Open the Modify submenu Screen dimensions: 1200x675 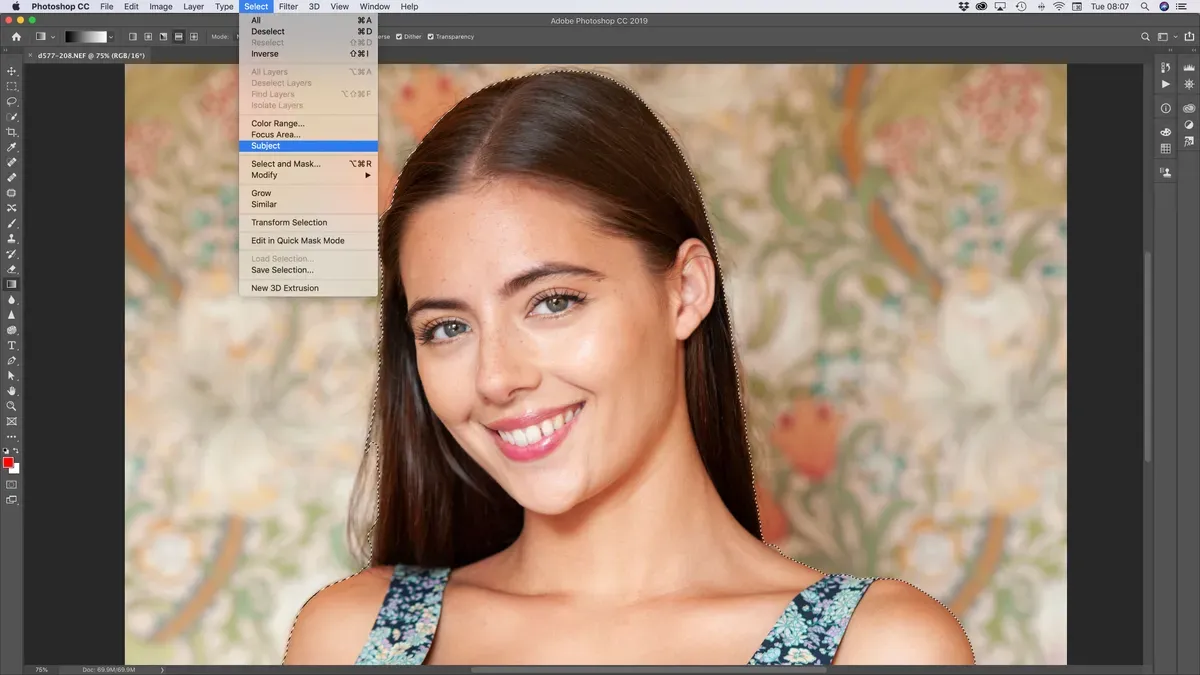pyautogui.click(x=308, y=175)
